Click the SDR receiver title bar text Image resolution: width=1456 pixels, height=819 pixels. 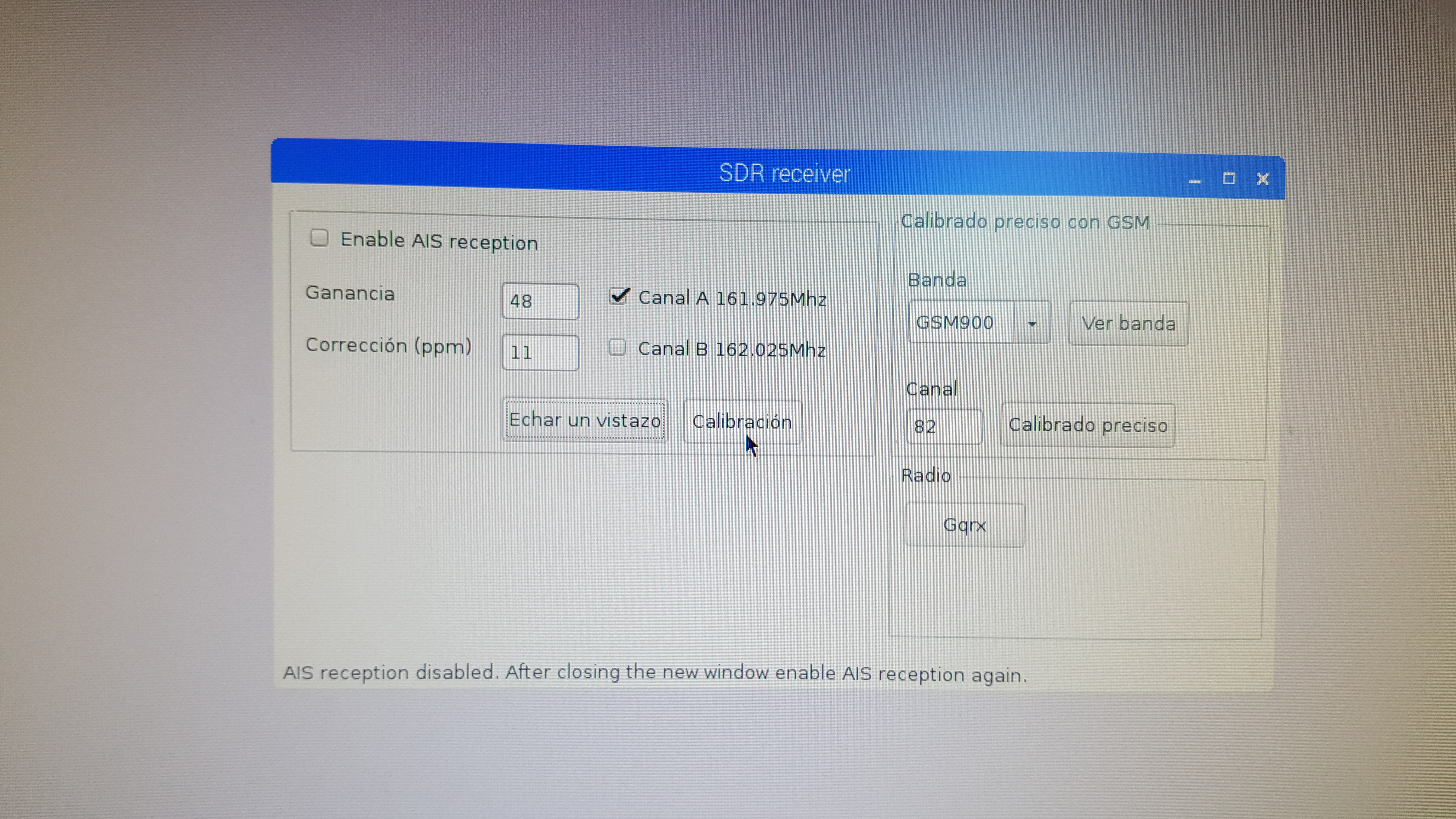tap(784, 173)
